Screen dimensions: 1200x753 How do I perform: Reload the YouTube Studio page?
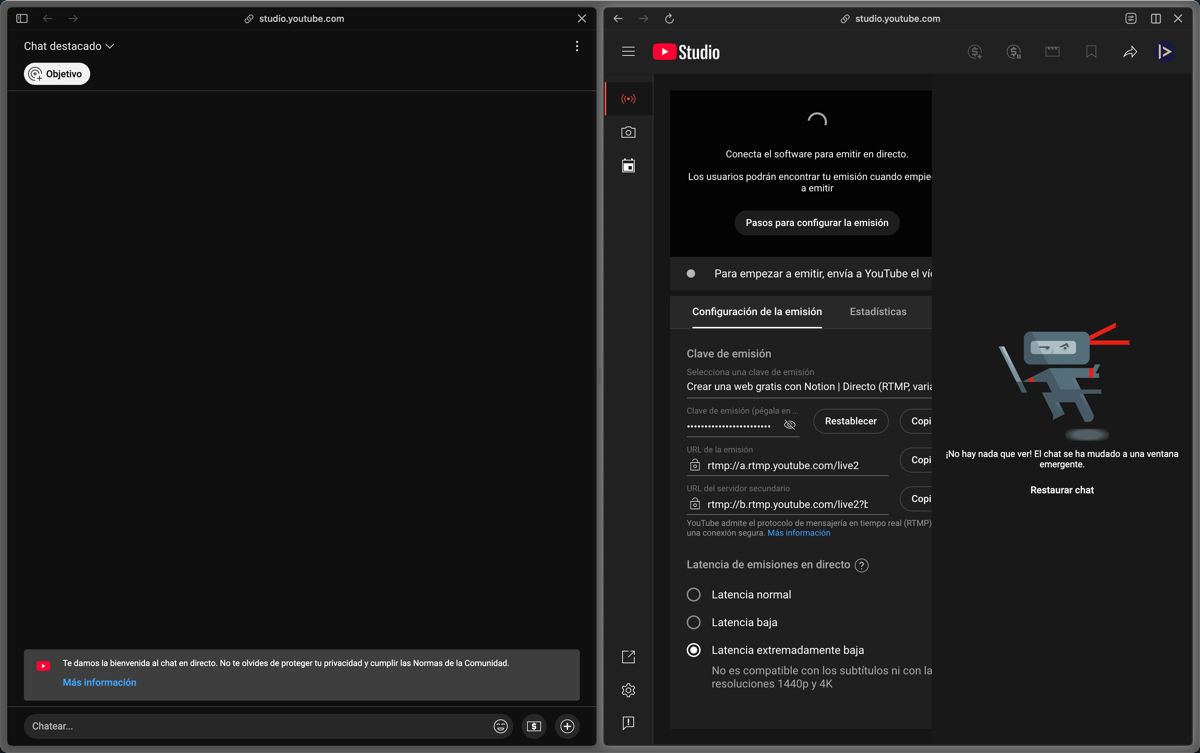click(669, 18)
